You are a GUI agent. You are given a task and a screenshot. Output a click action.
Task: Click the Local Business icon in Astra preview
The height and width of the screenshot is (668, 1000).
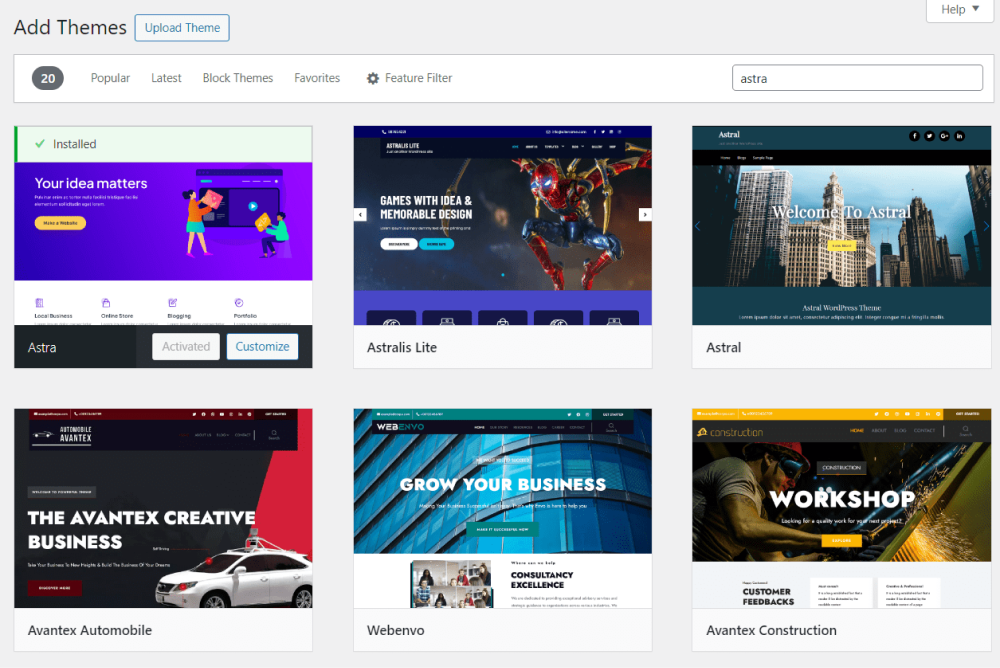click(40, 302)
